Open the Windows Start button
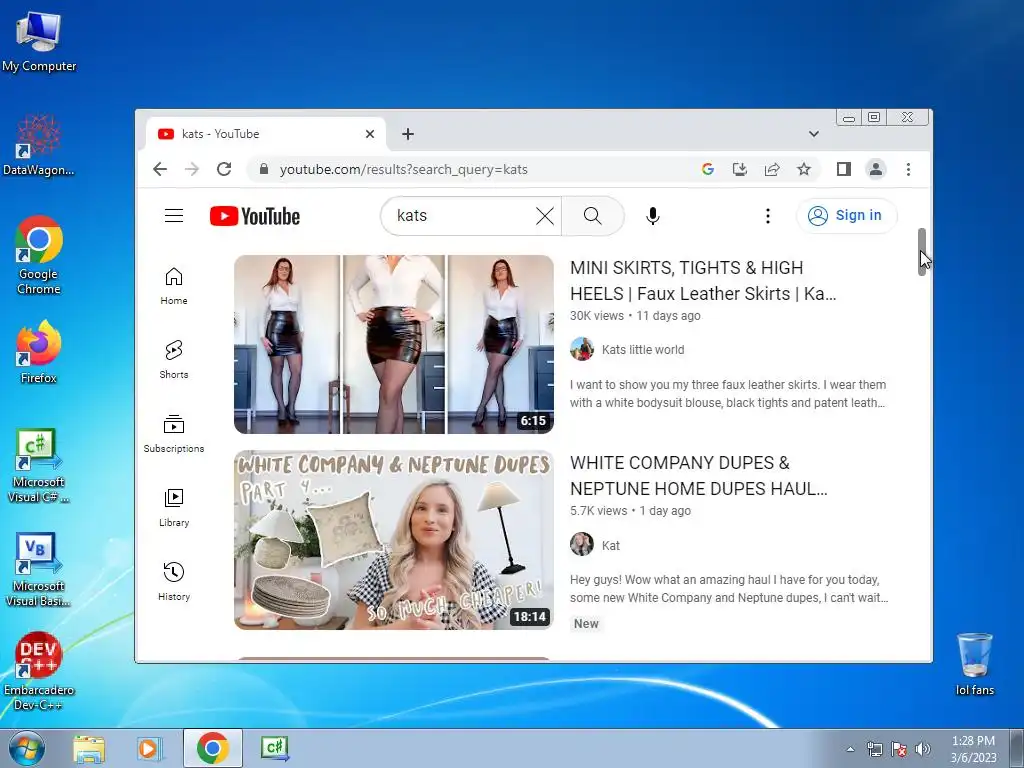Screen dimensions: 1024x768 coord(26,748)
